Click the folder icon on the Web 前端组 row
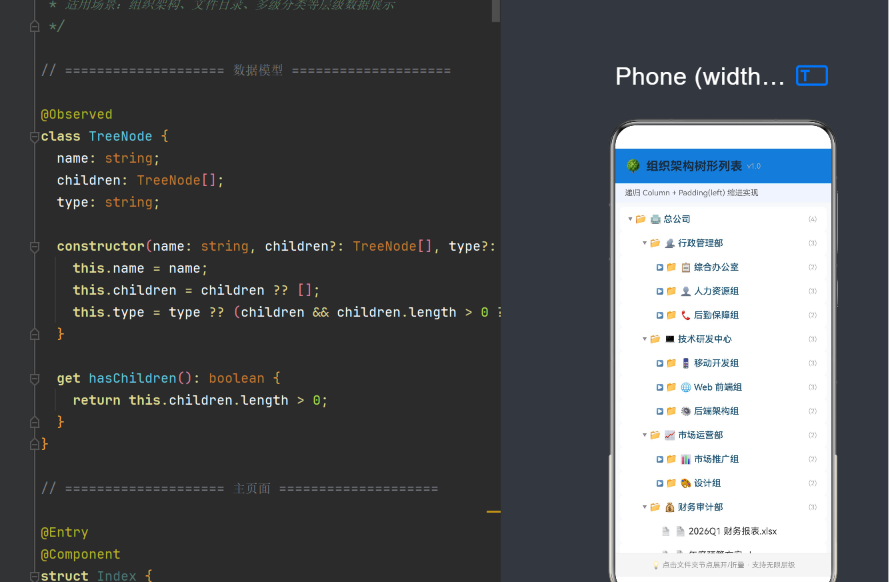The height and width of the screenshot is (582, 889). tap(671, 387)
